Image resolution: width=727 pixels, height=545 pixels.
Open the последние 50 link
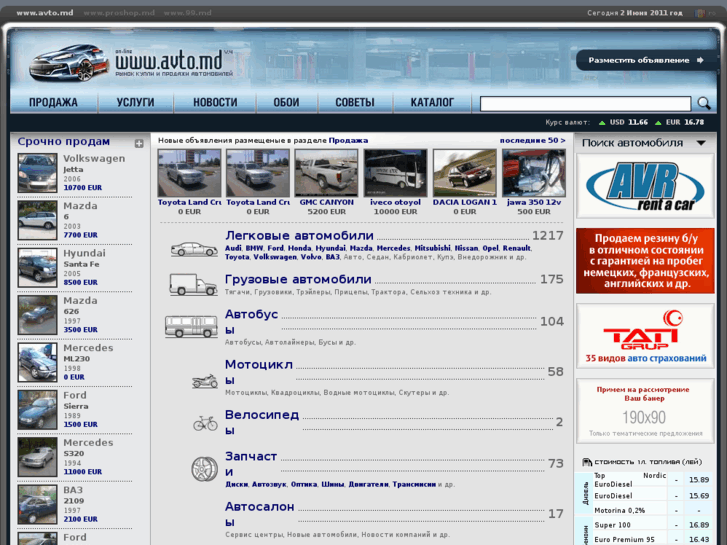point(533,140)
